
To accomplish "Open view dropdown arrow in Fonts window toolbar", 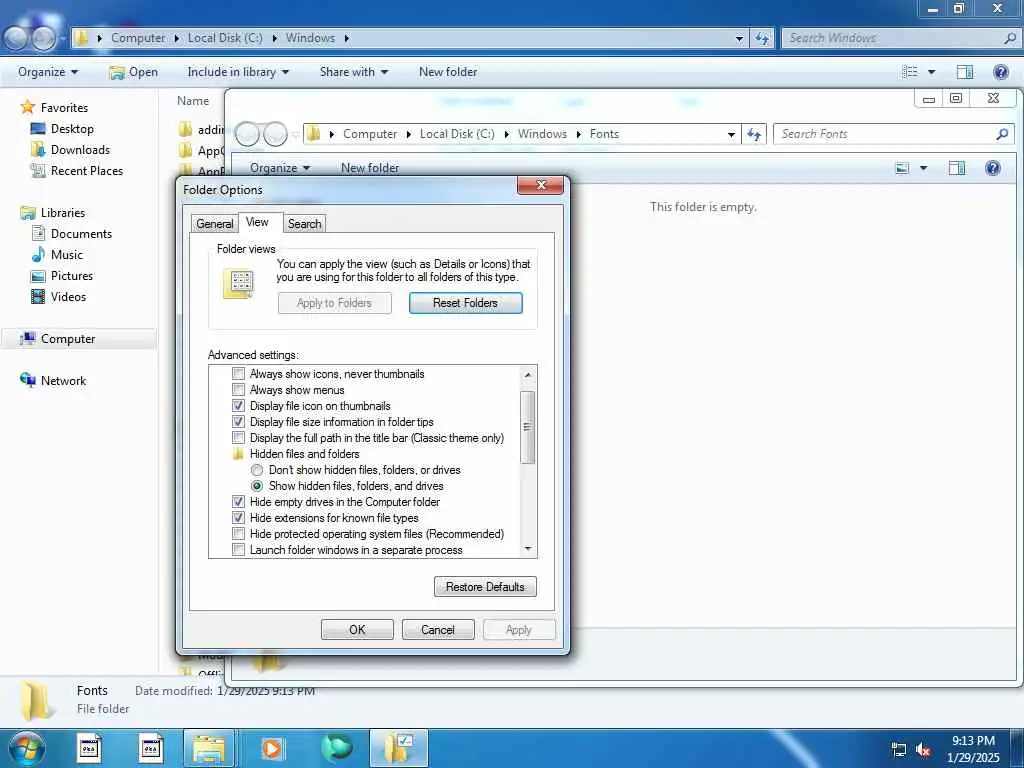I will 923,168.
